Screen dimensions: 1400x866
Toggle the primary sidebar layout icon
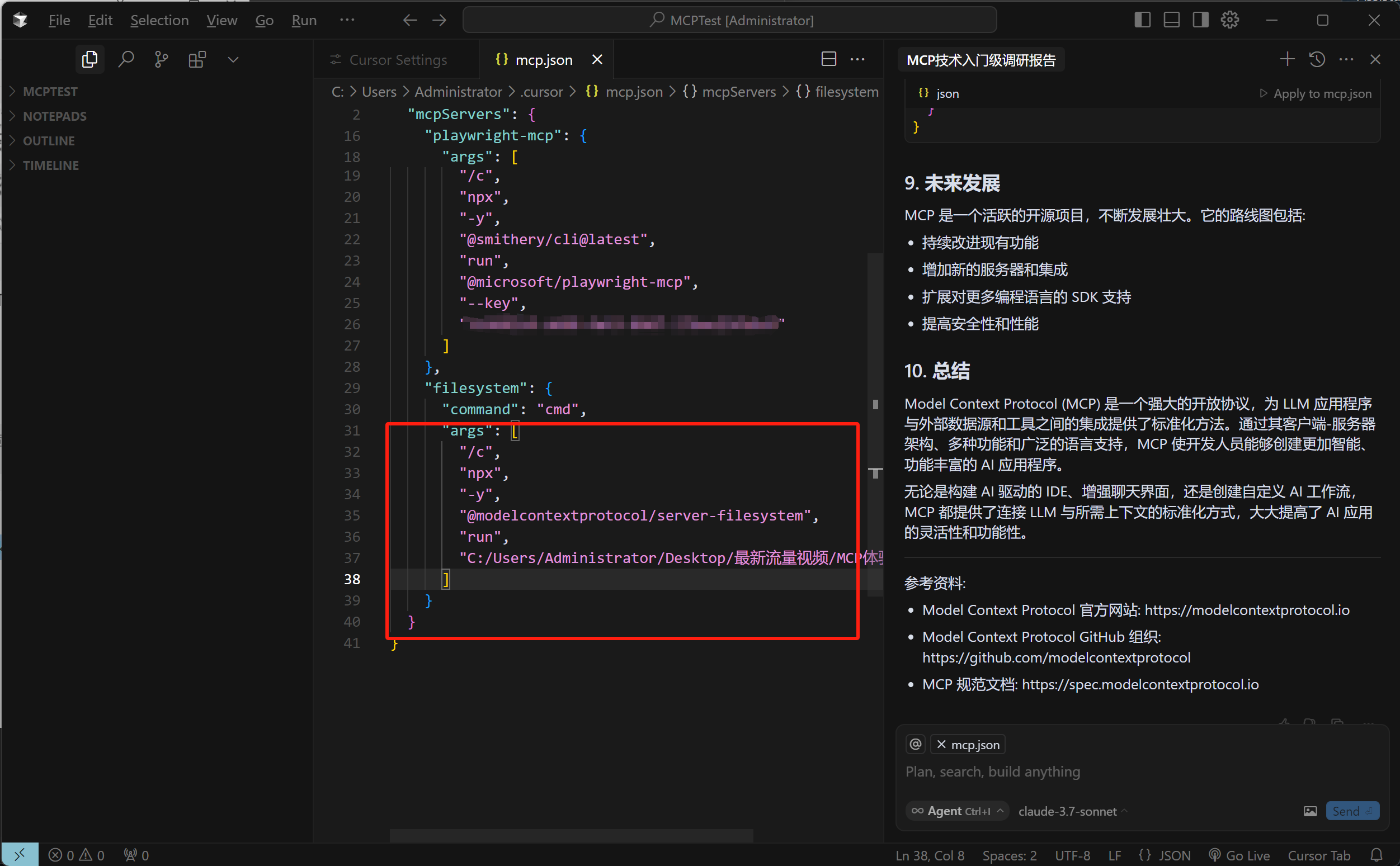[x=1142, y=20]
